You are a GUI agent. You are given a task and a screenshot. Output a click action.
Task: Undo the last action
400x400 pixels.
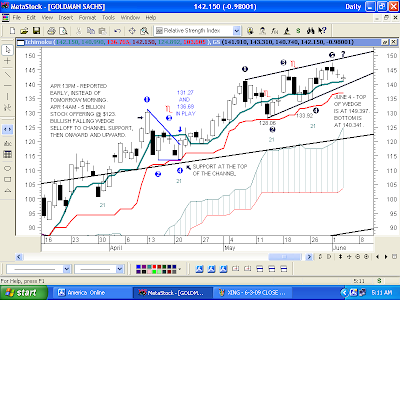pyautogui.click(x=117, y=31)
